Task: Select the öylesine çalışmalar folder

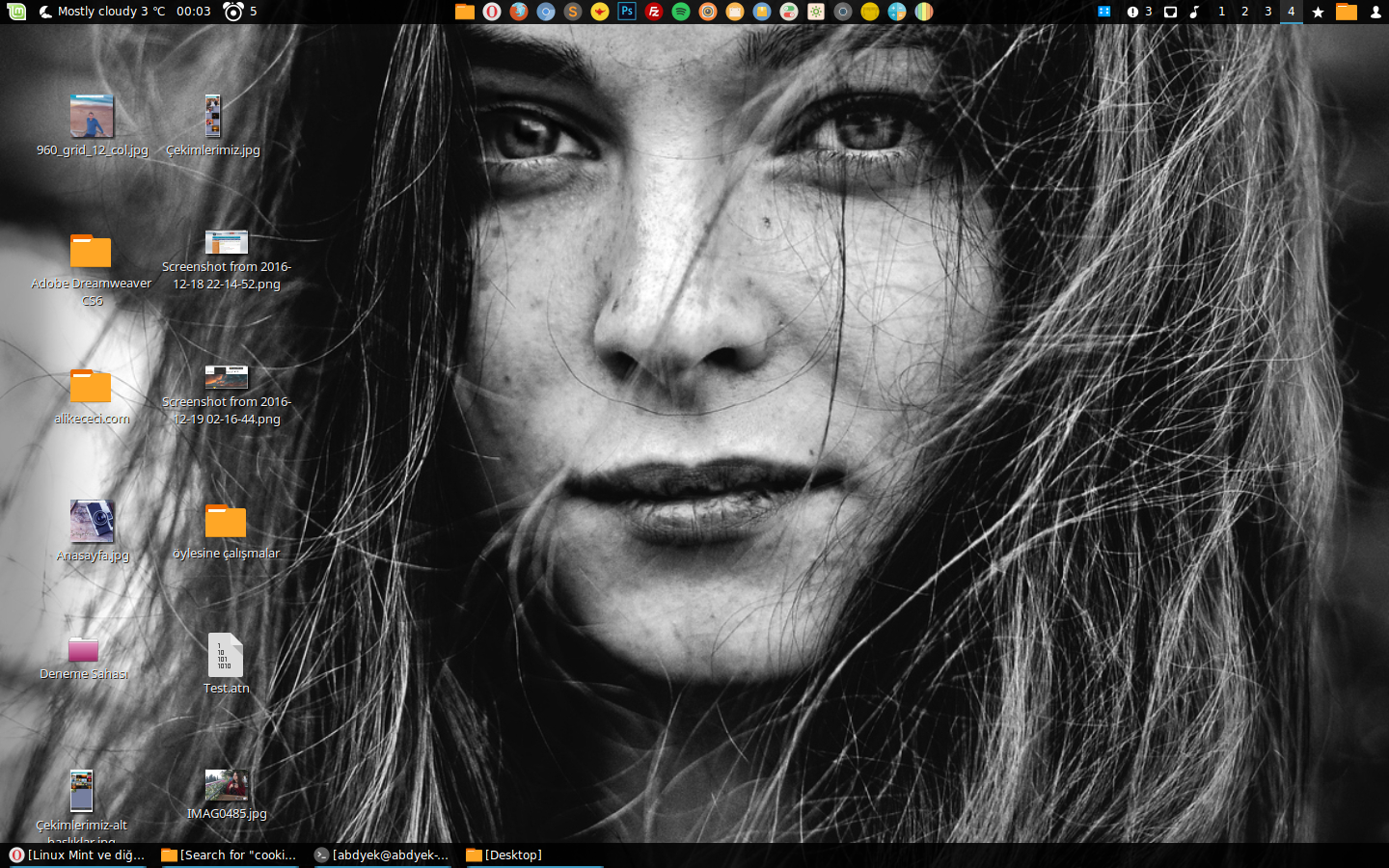Action: coord(226,531)
